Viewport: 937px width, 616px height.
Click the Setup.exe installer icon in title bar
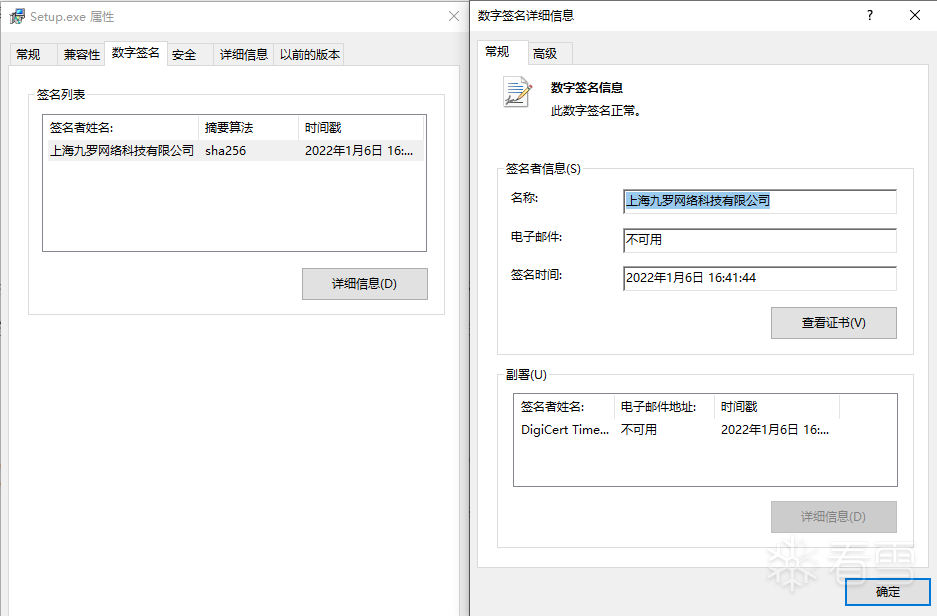(18, 16)
